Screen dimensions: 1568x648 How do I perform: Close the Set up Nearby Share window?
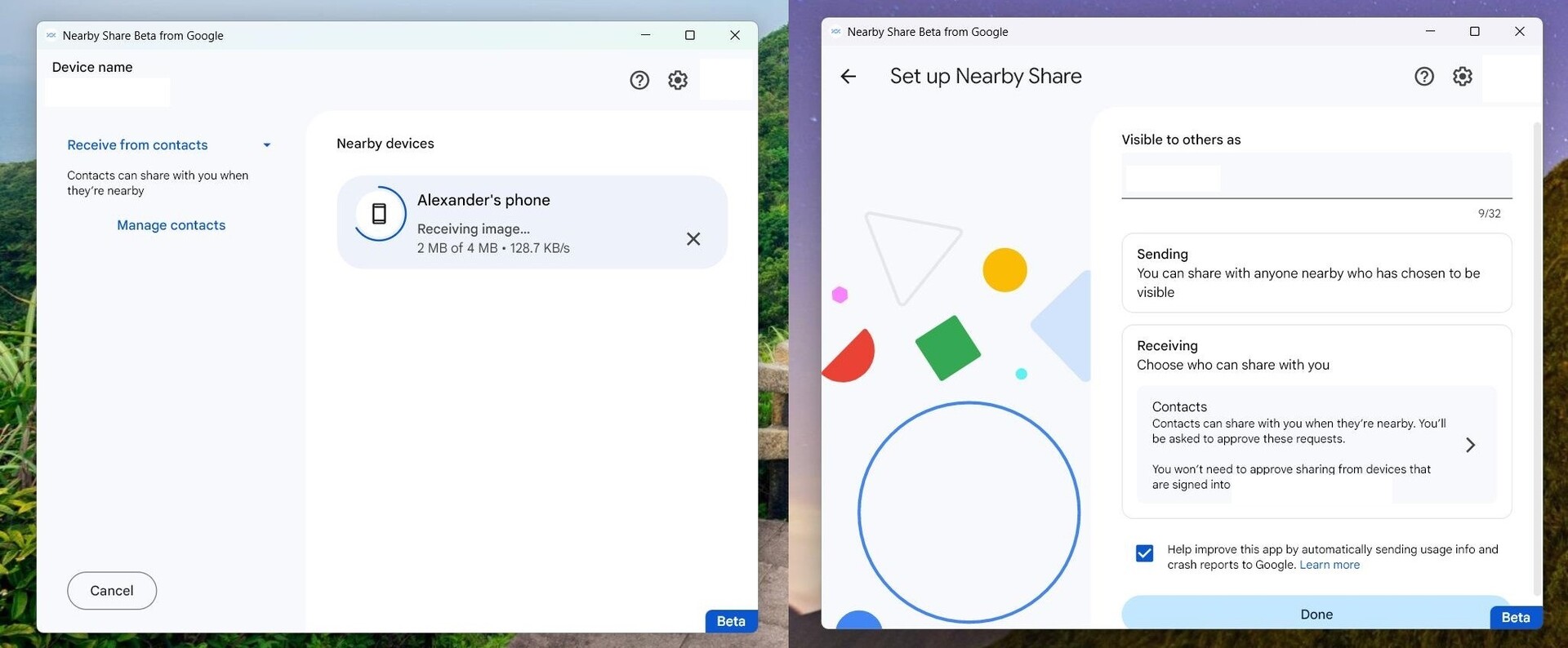point(1520,31)
